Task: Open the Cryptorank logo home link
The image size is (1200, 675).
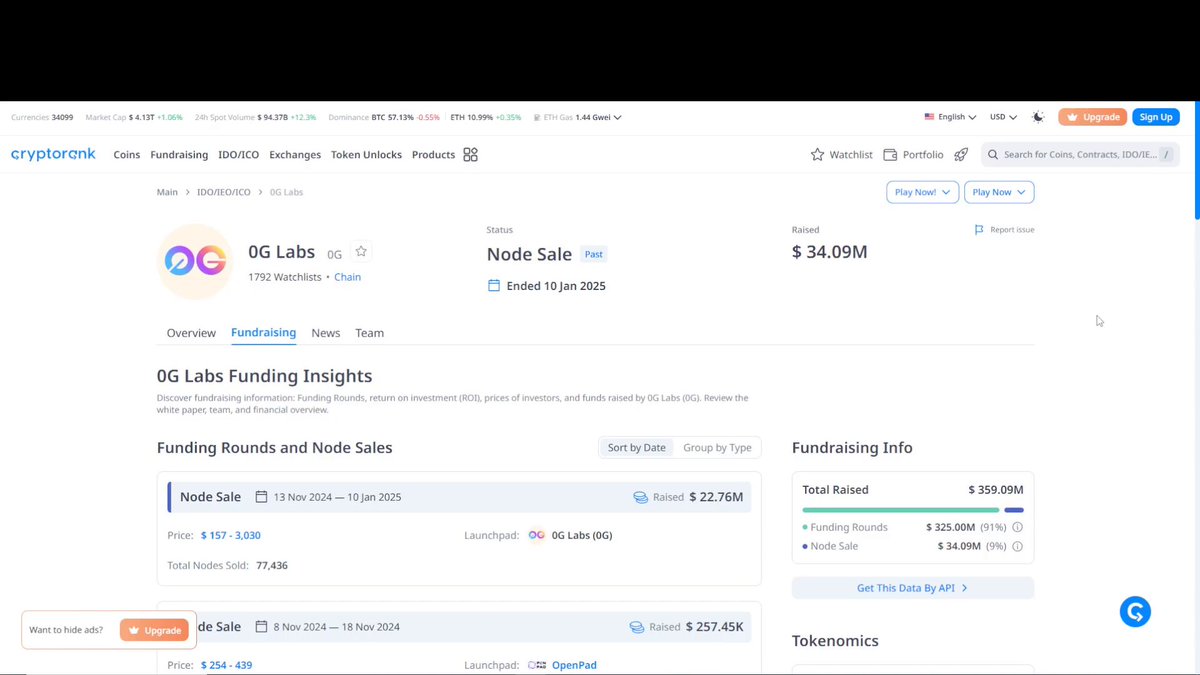Action: [53, 155]
